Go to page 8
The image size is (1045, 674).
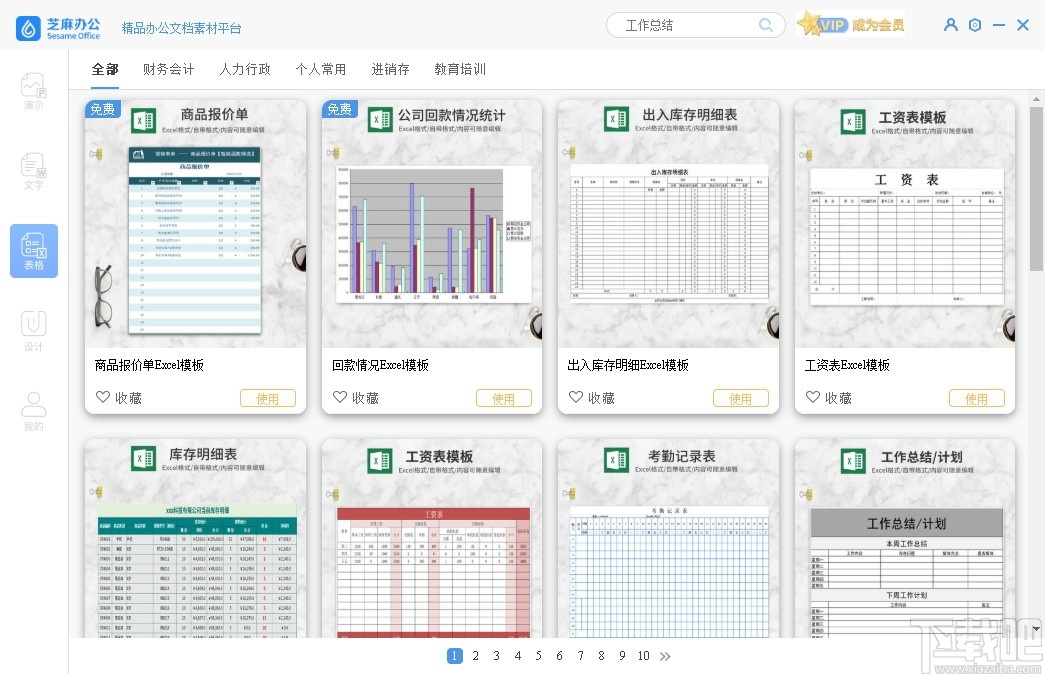(x=601, y=656)
